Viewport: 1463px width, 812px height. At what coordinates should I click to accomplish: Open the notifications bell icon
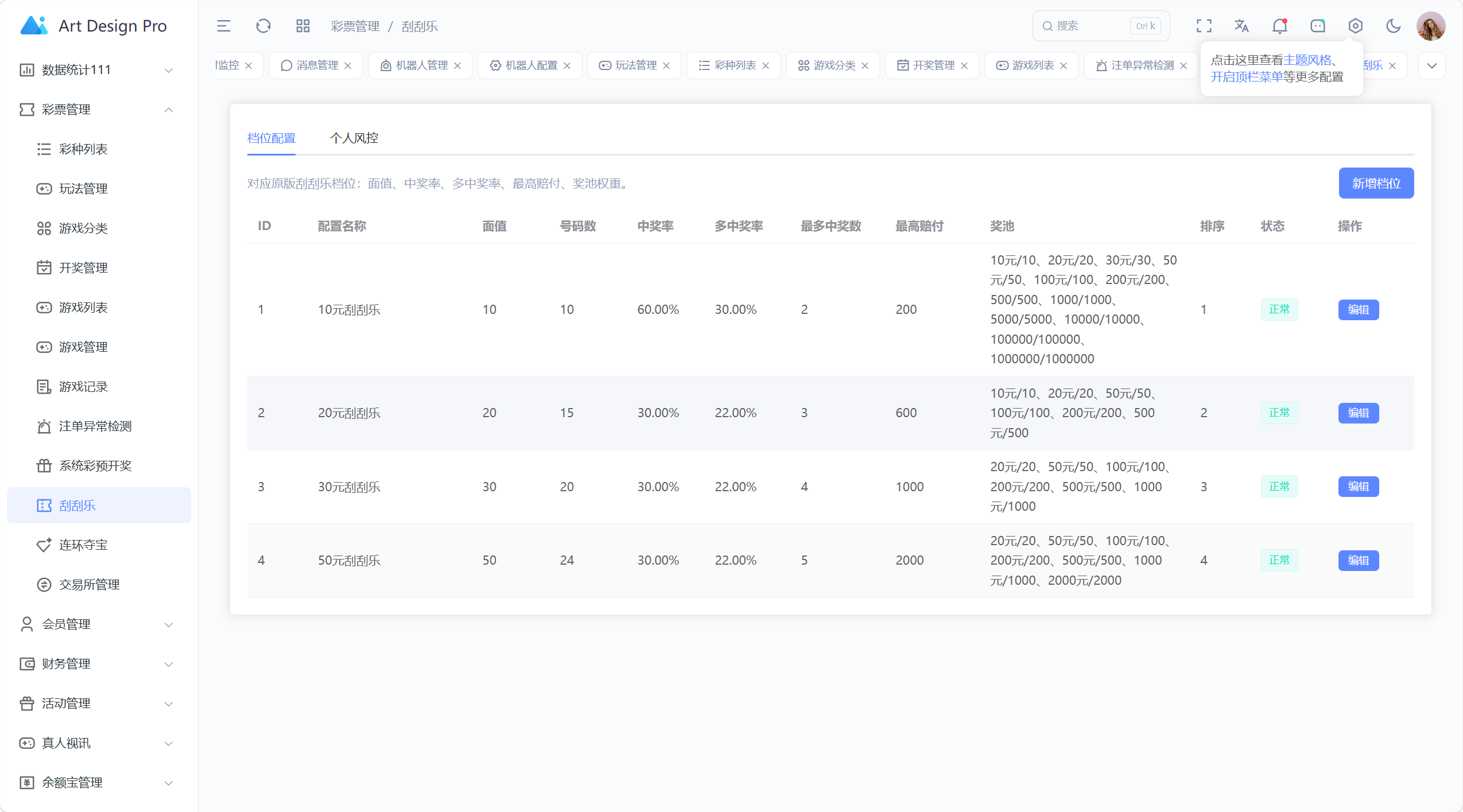(x=1280, y=26)
